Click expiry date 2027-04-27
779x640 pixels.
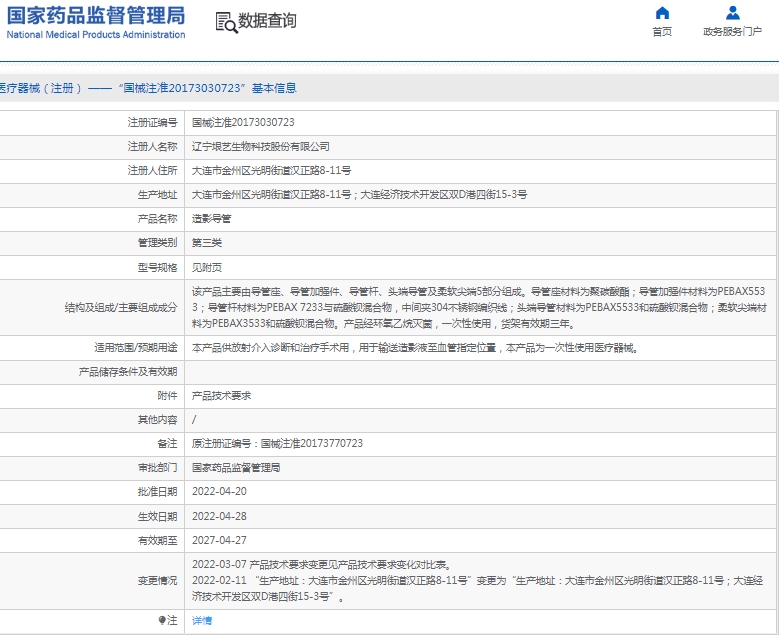(x=219, y=540)
